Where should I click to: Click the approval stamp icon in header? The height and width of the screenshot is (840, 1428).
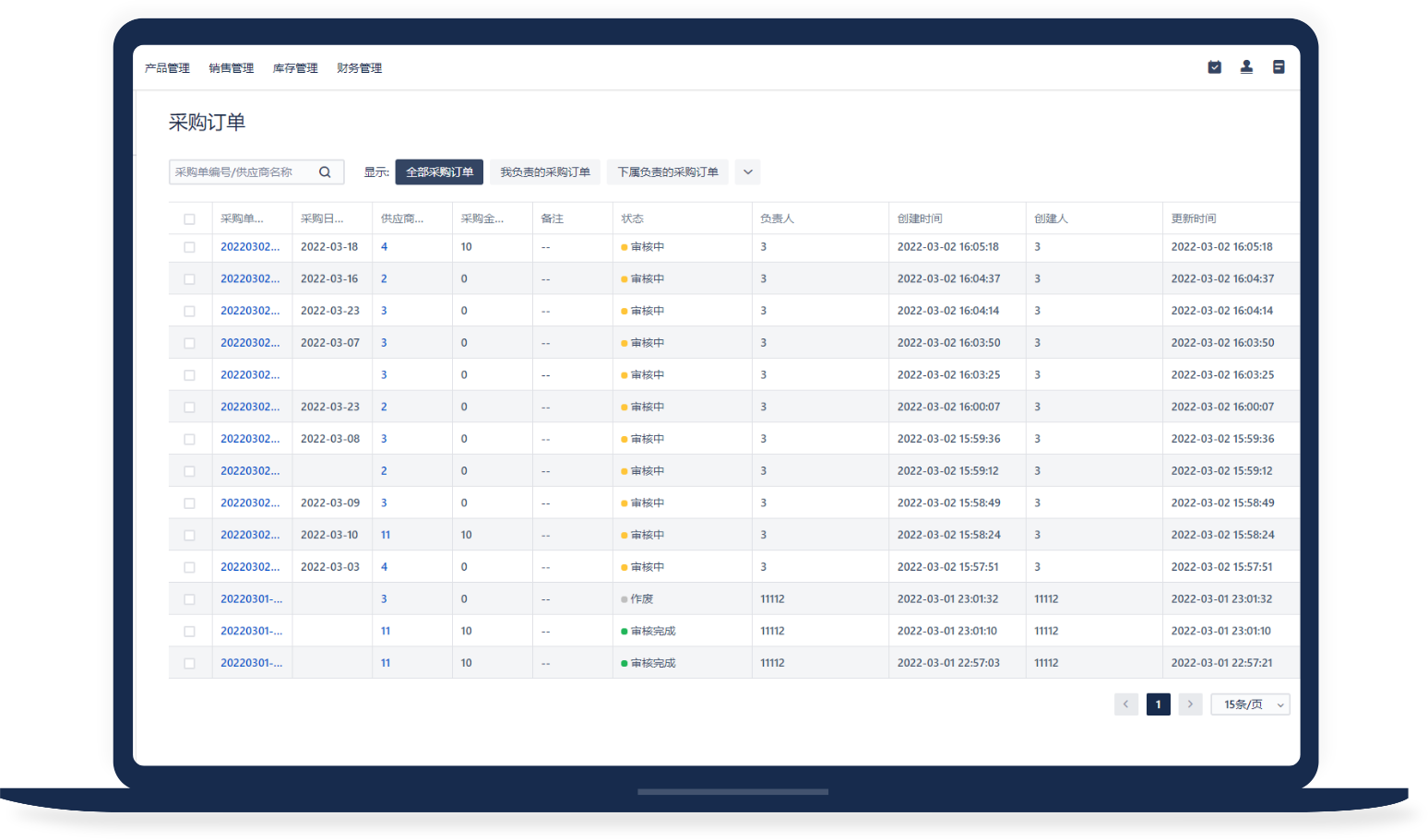pos(1246,67)
